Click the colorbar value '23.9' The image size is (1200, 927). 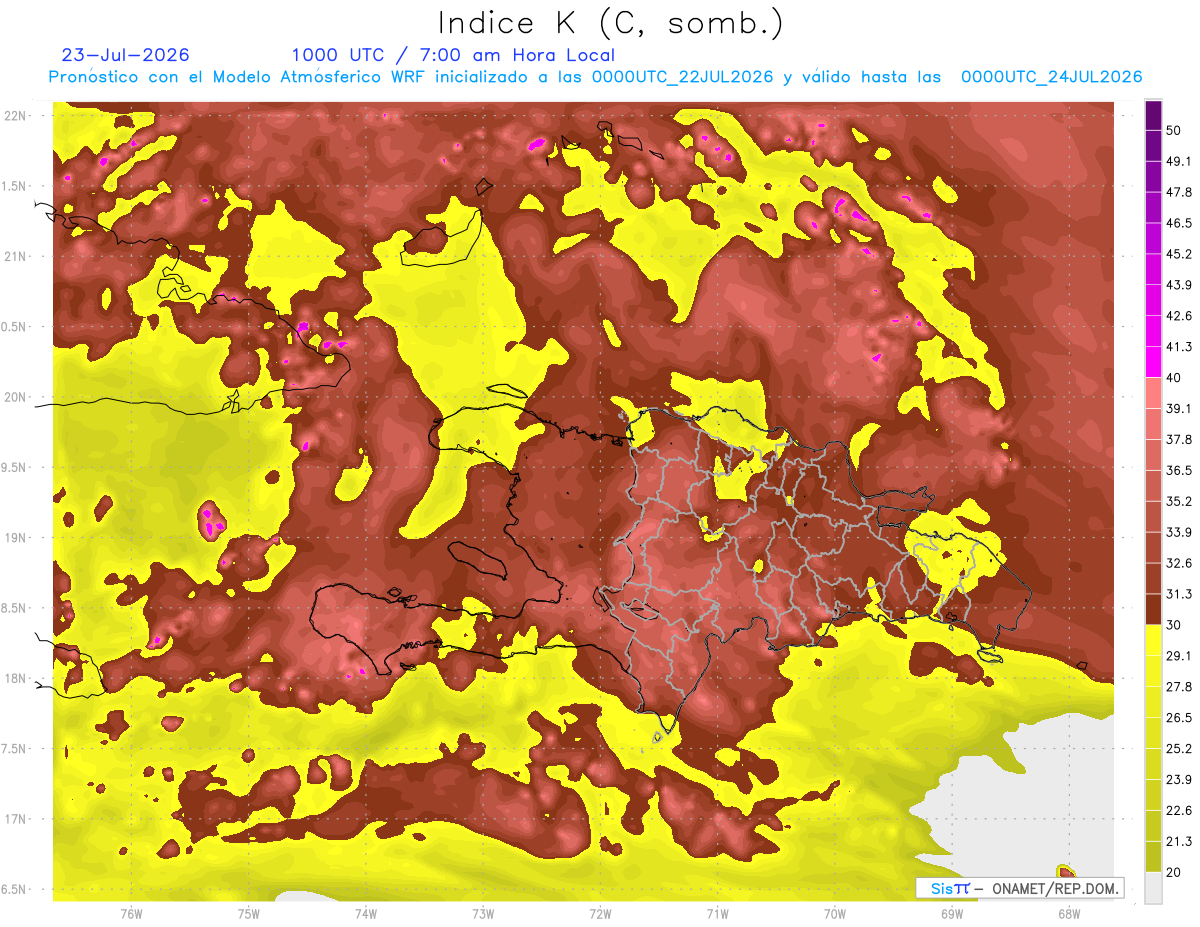pyautogui.click(x=1178, y=781)
